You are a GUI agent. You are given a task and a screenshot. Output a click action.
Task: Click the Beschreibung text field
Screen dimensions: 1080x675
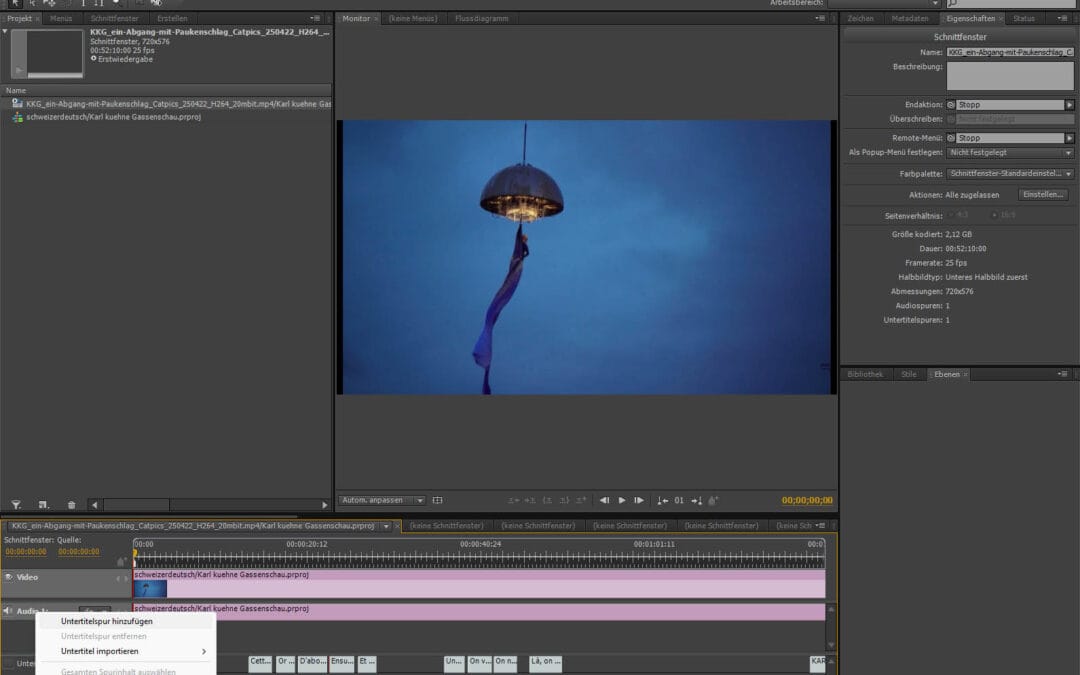tap(1010, 76)
